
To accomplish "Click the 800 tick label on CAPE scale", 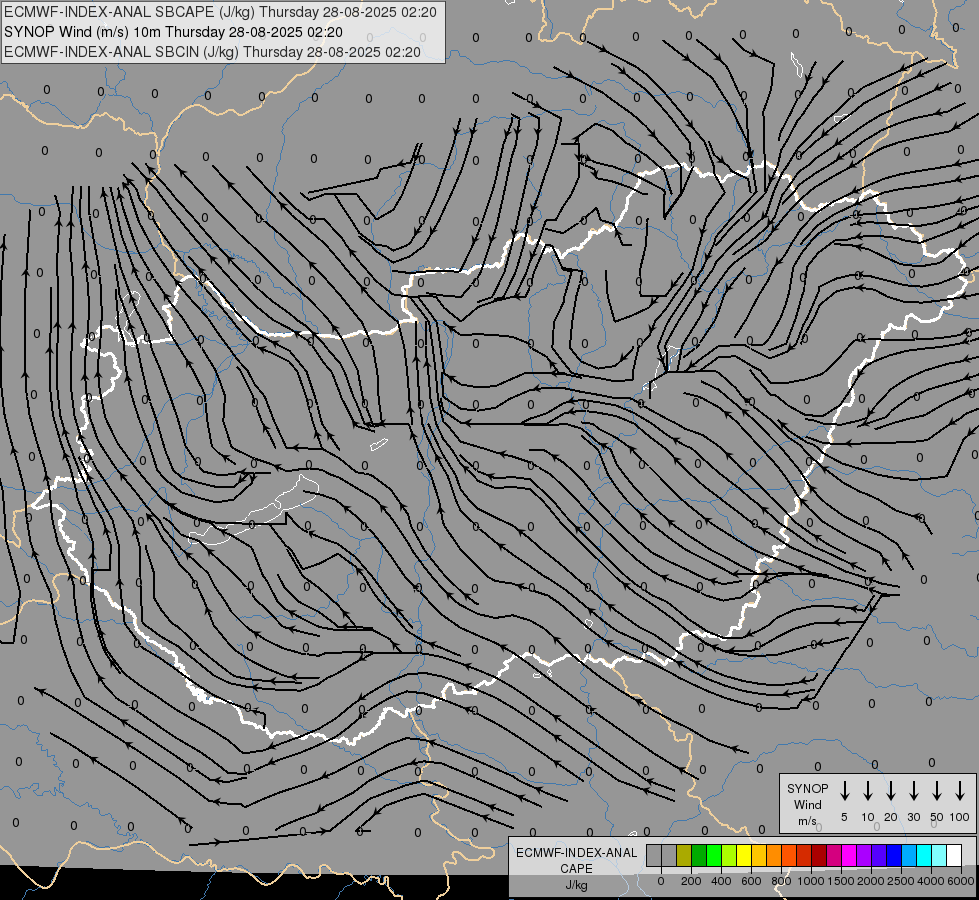I will pyautogui.click(x=781, y=881).
